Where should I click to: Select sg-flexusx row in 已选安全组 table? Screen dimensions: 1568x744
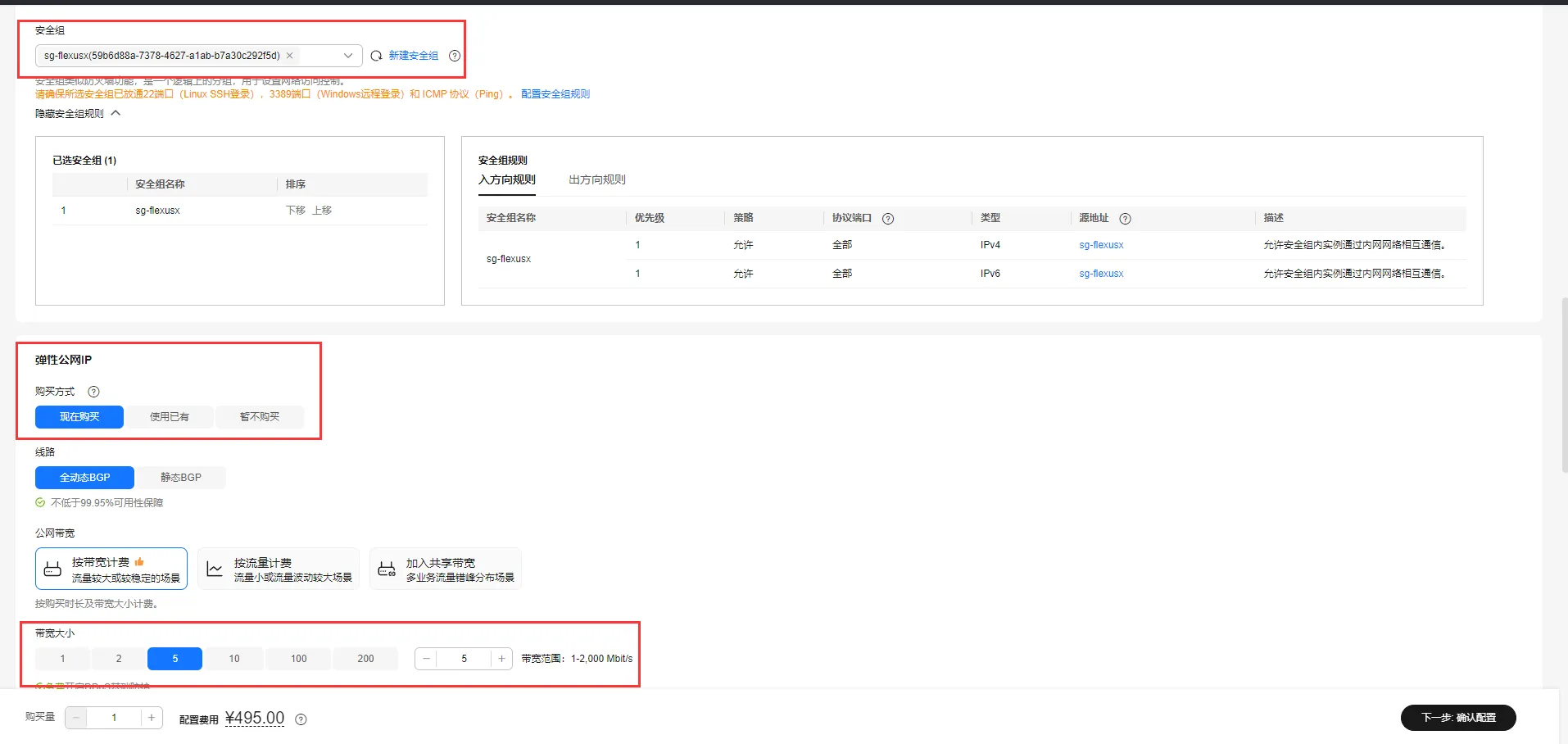tap(240, 211)
